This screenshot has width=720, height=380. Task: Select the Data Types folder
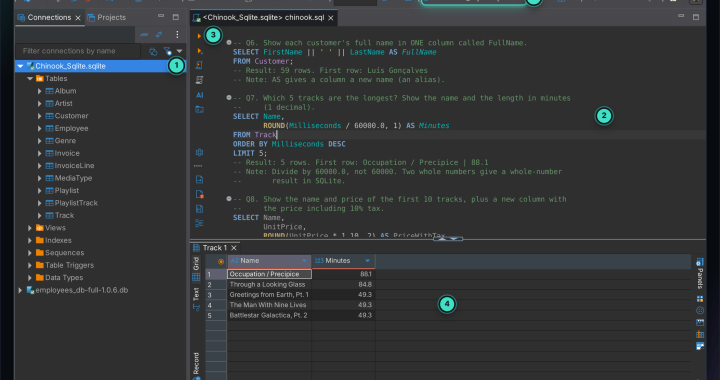[64, 278]
